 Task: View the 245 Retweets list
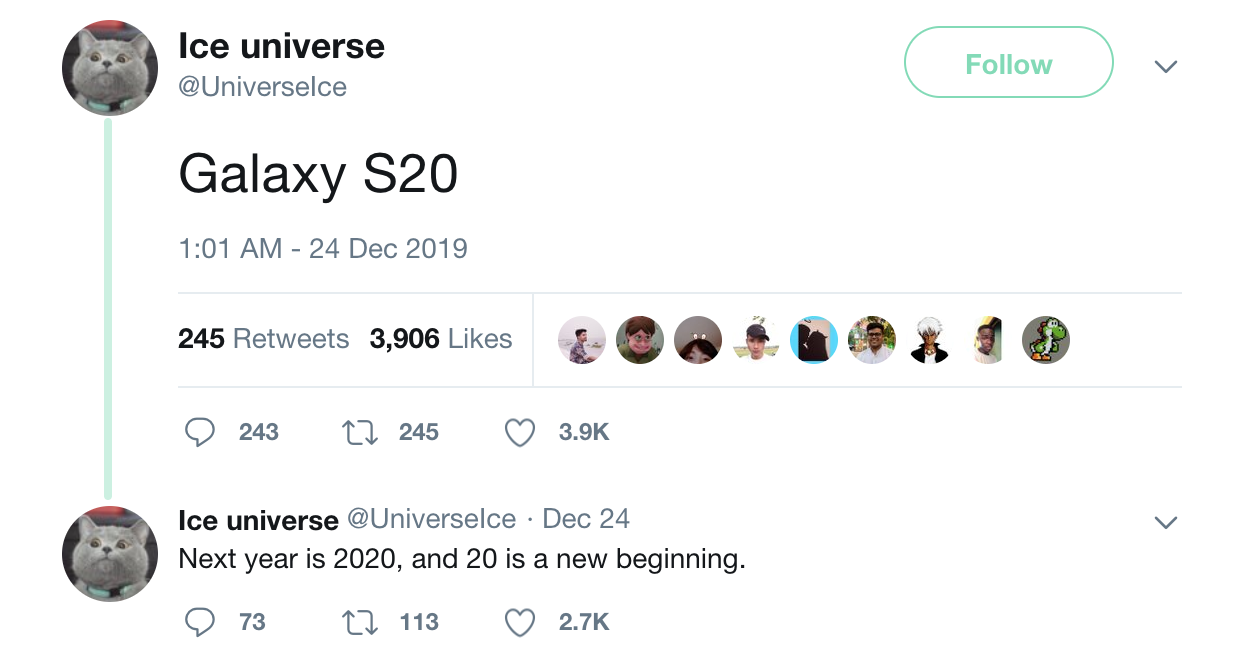263,339
